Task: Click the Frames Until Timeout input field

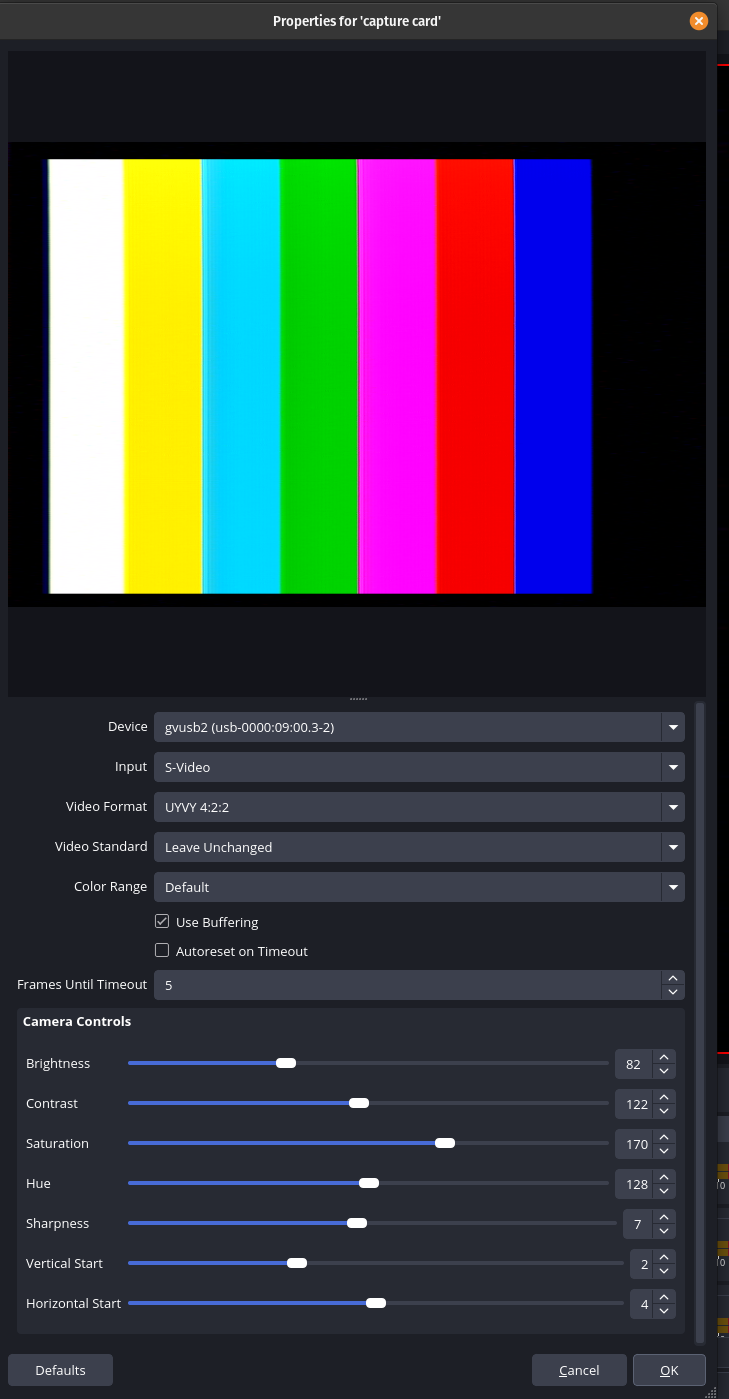Action: click(405, 985)
